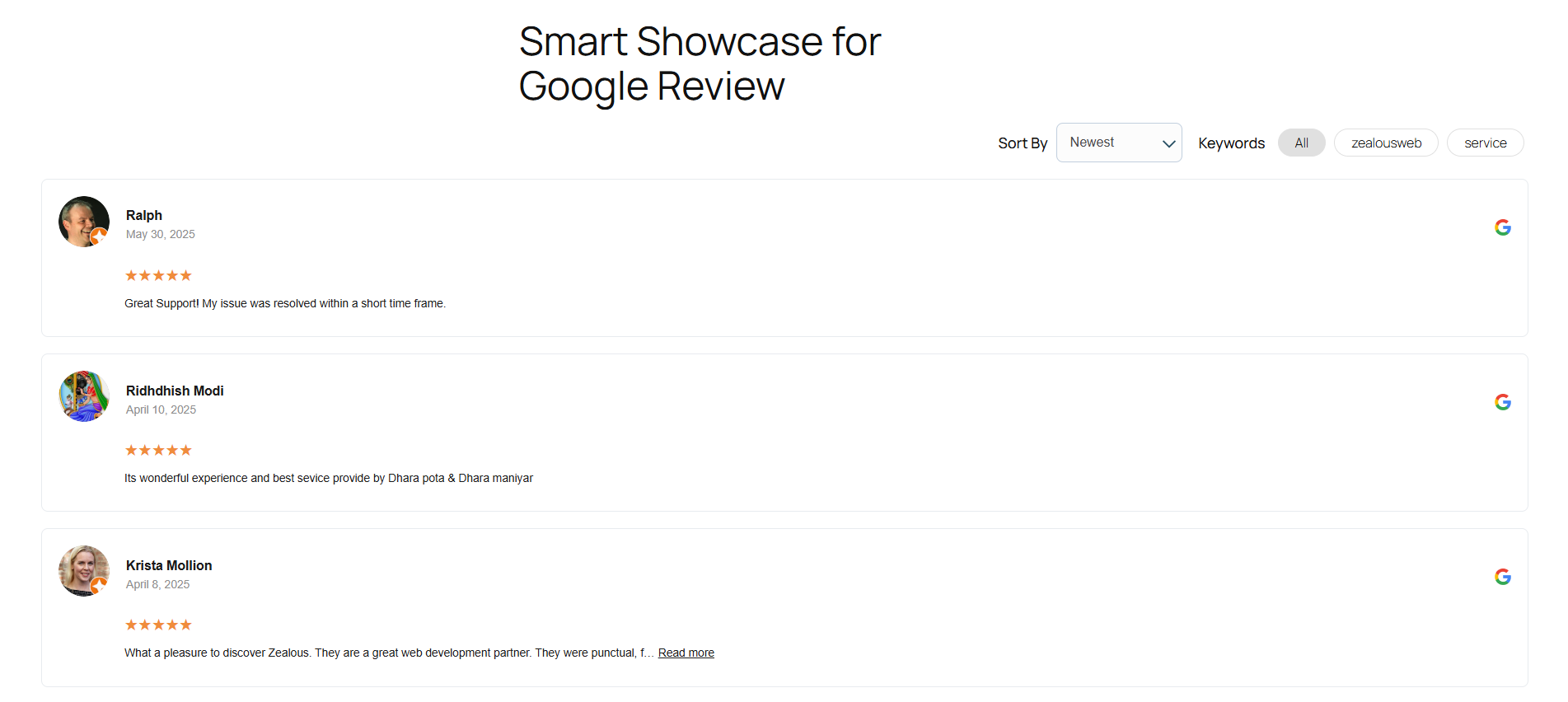The width and height of the screenshot is (1568, 702).
Task: Open Ralph's profile avatar
Action: tap(84, 222)
